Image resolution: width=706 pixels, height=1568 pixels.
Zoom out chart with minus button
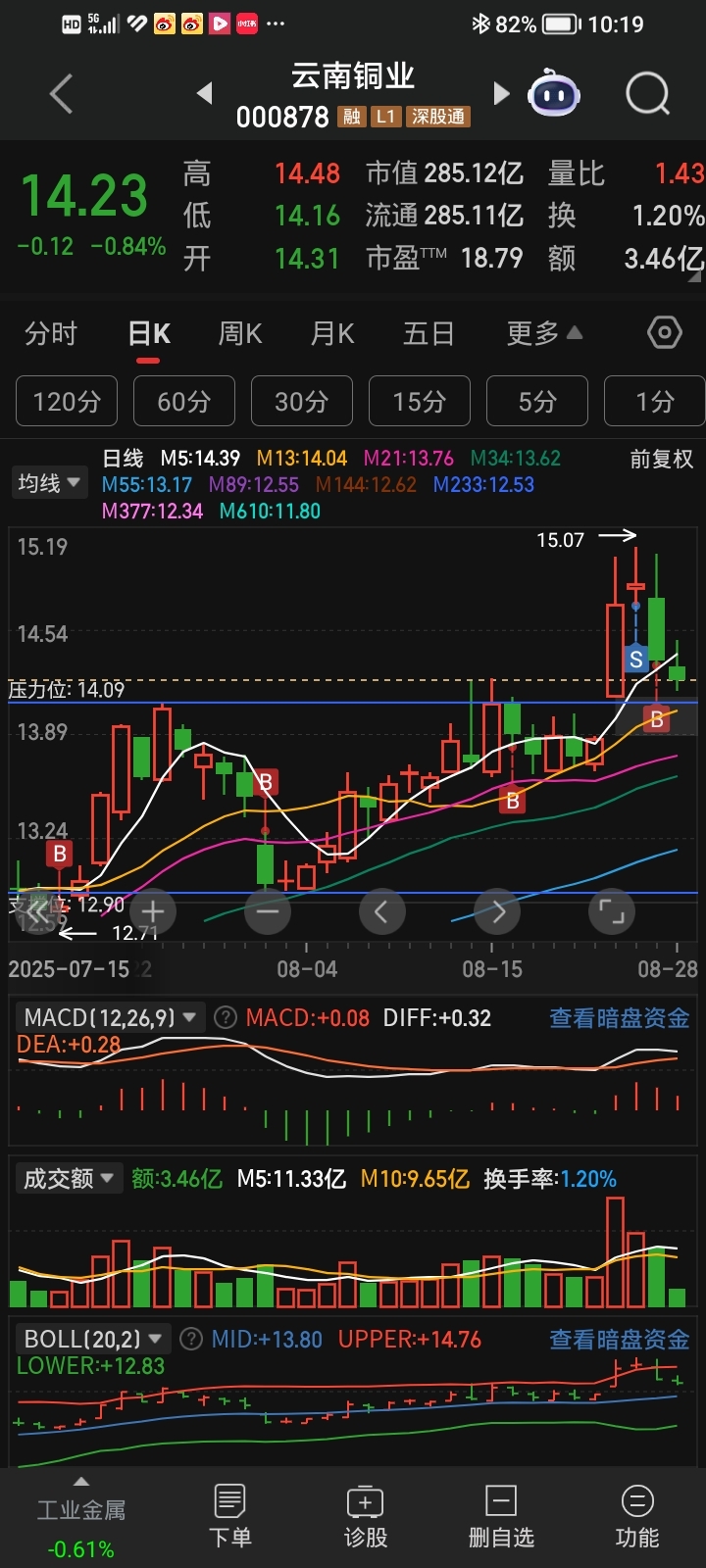(268, 912)
